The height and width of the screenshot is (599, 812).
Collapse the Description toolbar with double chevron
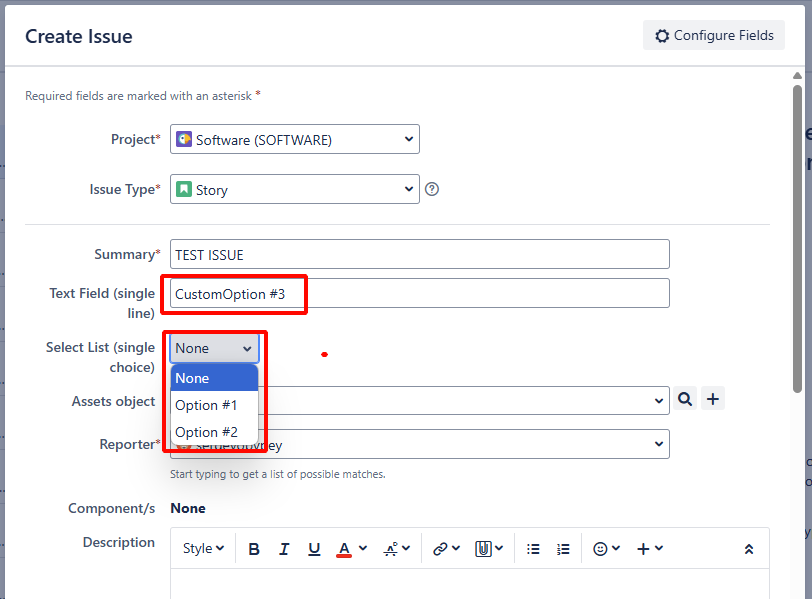(x=749, y=549)
